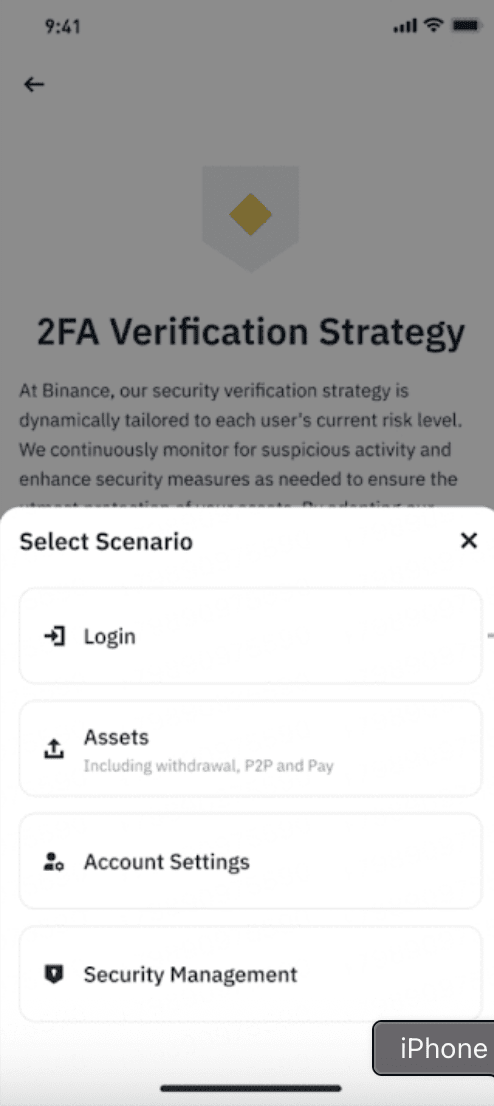This screenshot has height=1106, width=494.
Task: Tap the cellular signal bars
Action: (x=405, y=27)
